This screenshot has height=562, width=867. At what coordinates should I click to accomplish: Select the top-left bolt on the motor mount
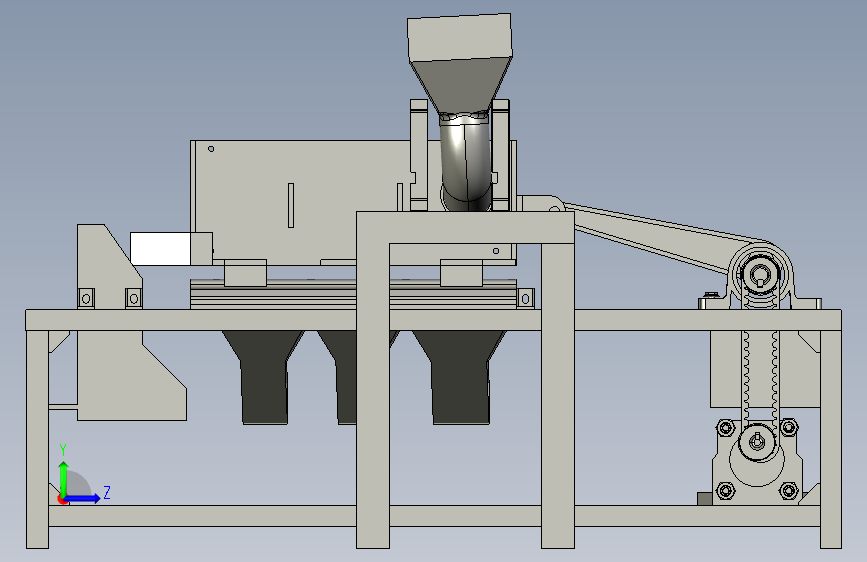(x=725, y=428)
